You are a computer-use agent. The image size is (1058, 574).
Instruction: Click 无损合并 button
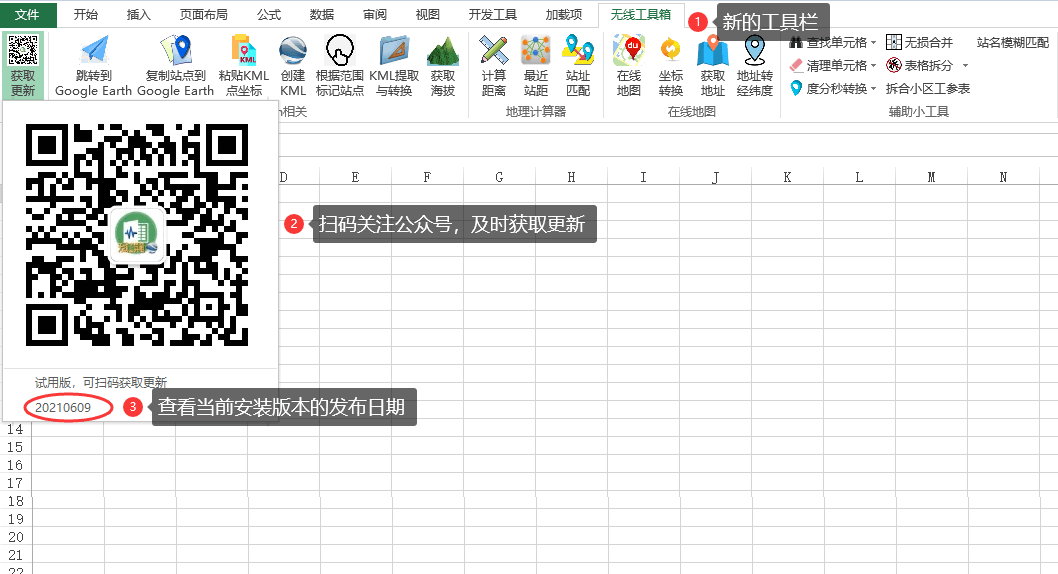920,42
